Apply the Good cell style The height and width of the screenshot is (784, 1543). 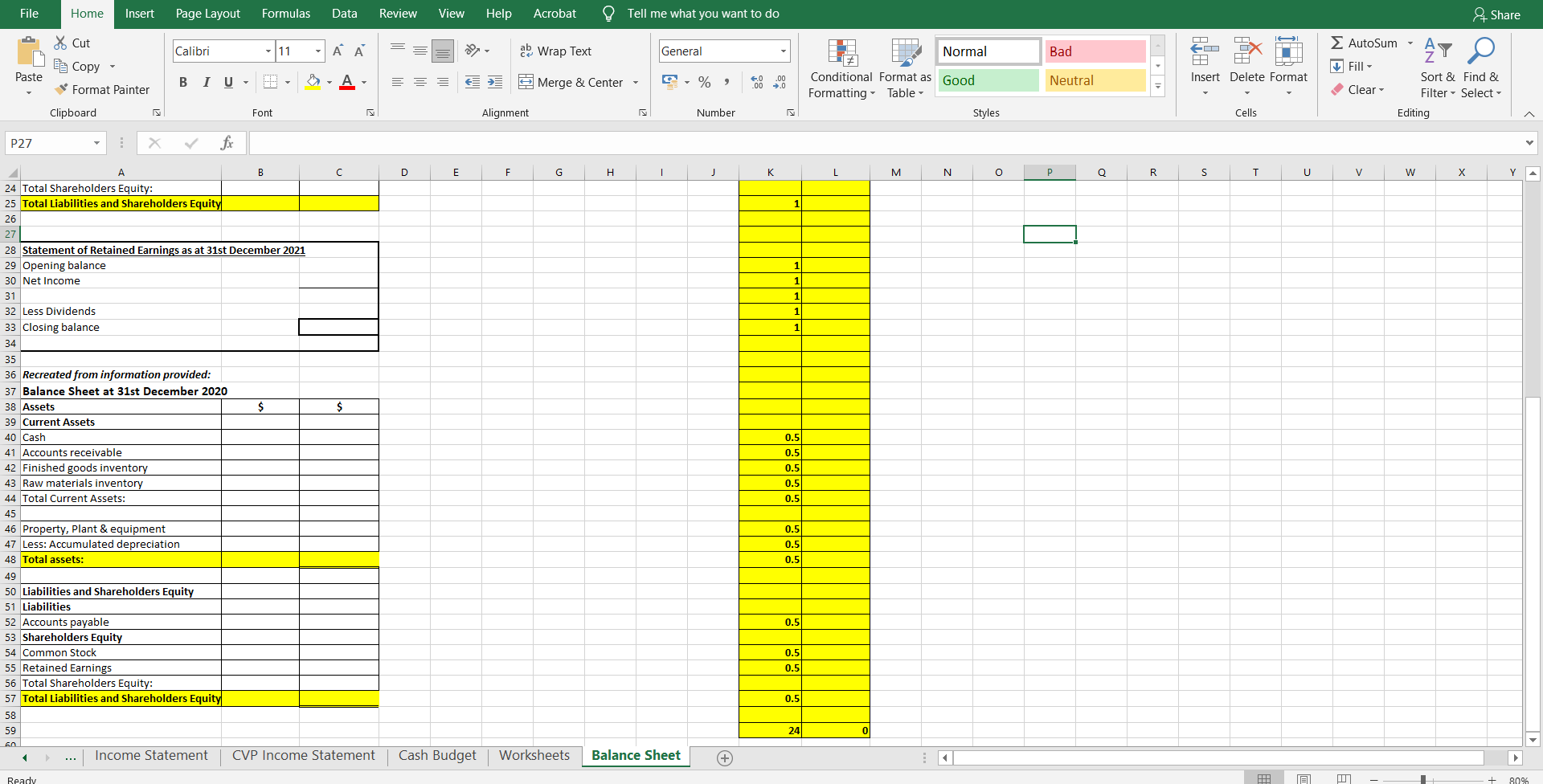tap(988, 80)
